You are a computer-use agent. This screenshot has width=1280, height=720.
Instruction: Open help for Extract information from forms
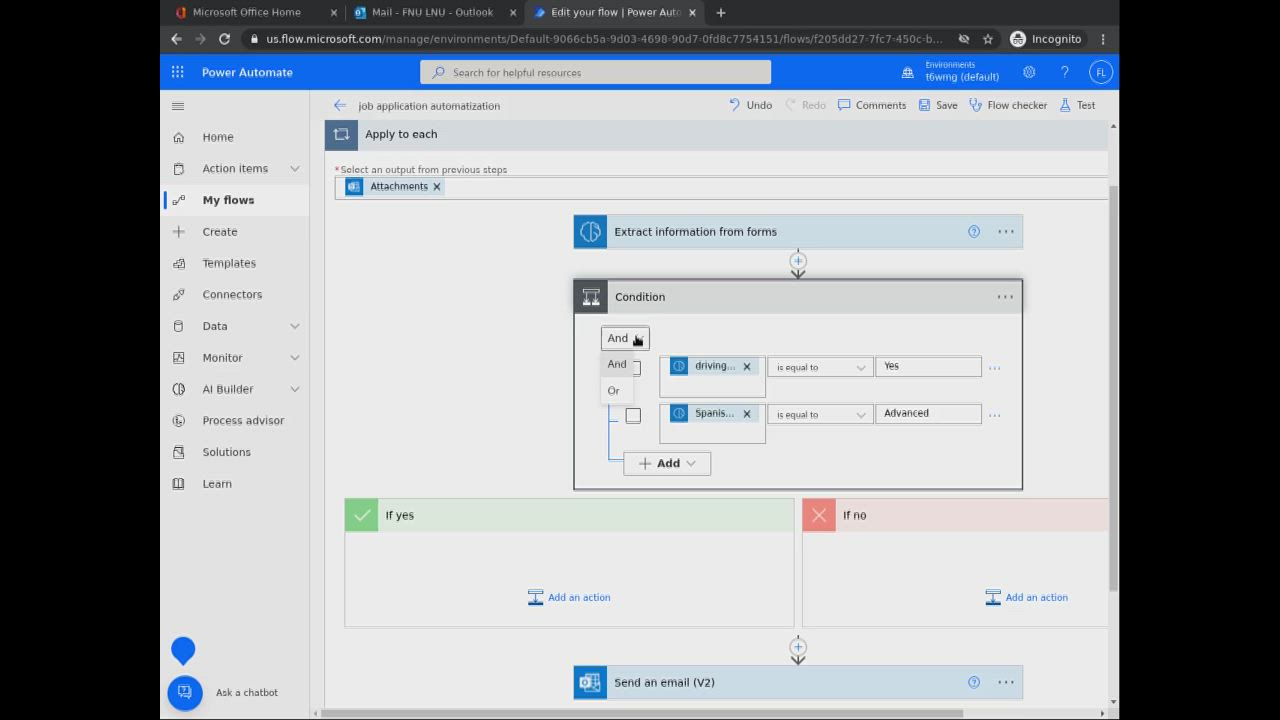click(x=973, y=232)
